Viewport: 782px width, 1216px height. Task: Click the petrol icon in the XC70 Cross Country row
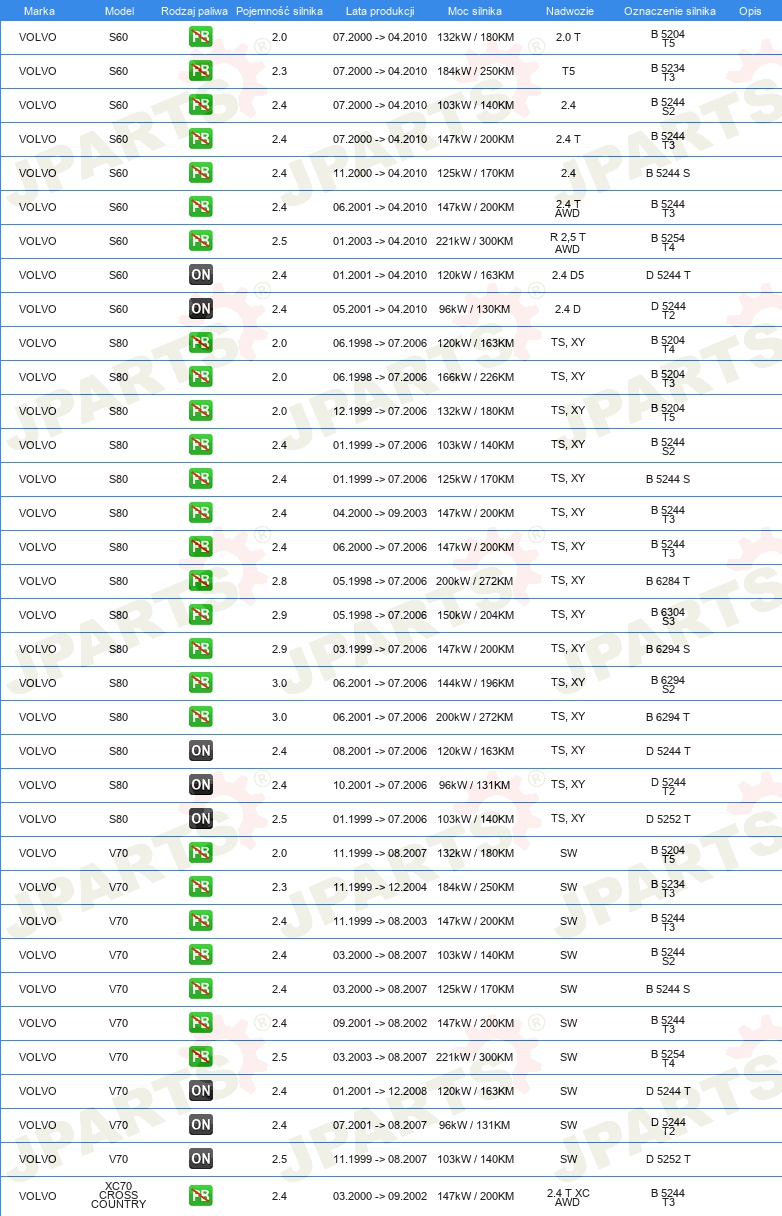201,1196
